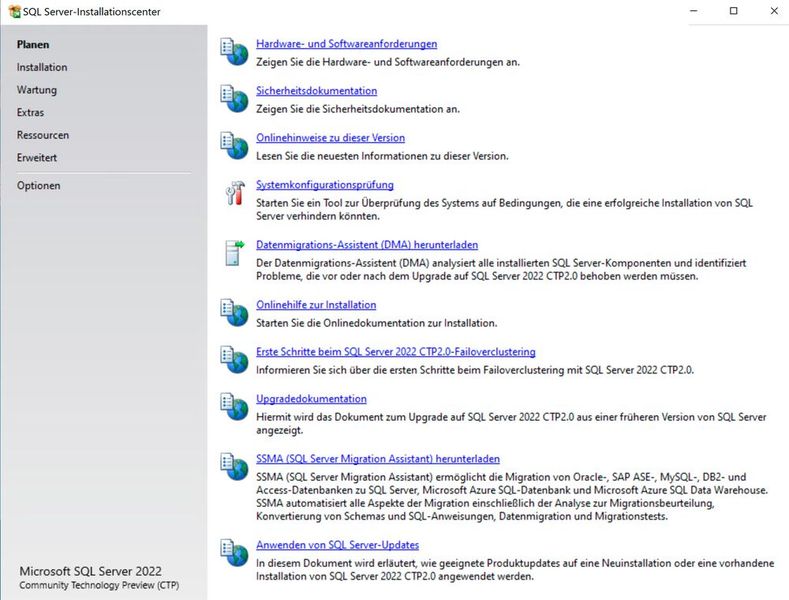Click the tools icon for Systemkonfigurationsprüfung
Viewport: 789px width, 600px height.
234,193
